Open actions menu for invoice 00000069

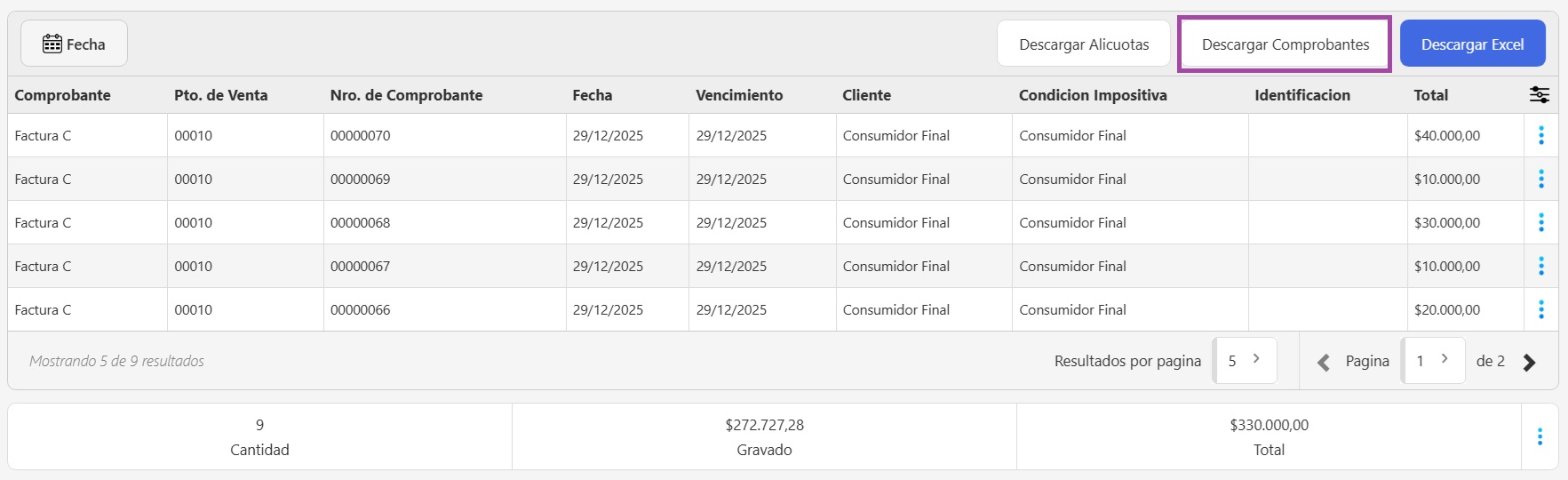coord(1541,179)
